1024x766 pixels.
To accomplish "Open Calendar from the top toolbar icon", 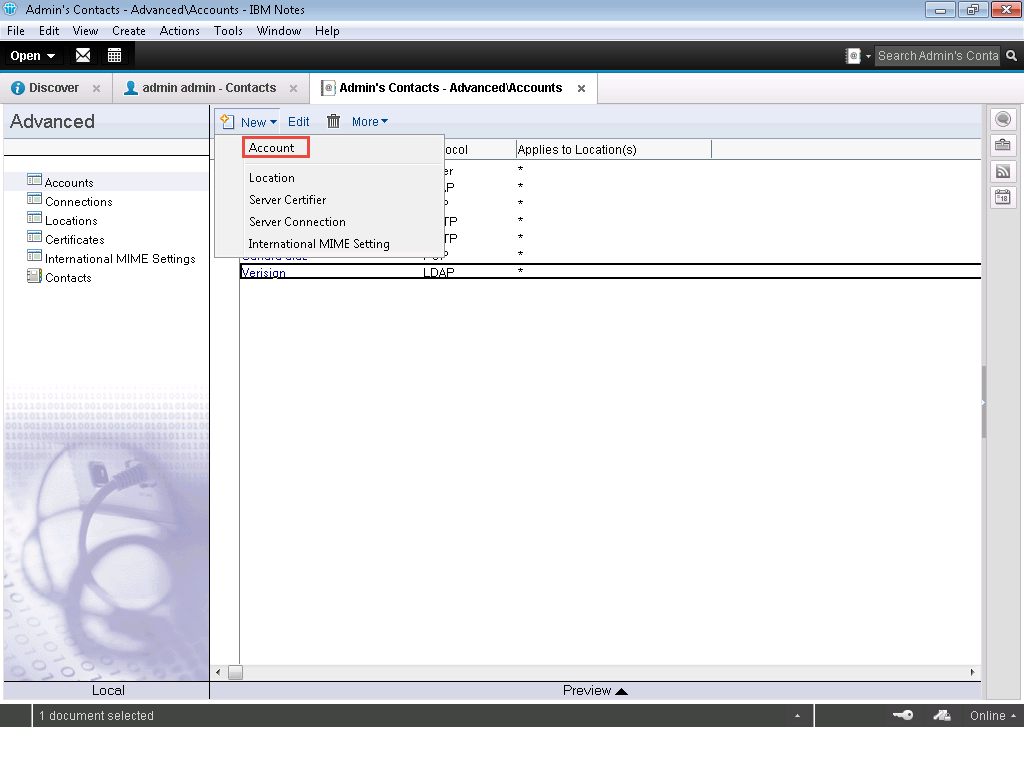I will (x=114, y=56).
